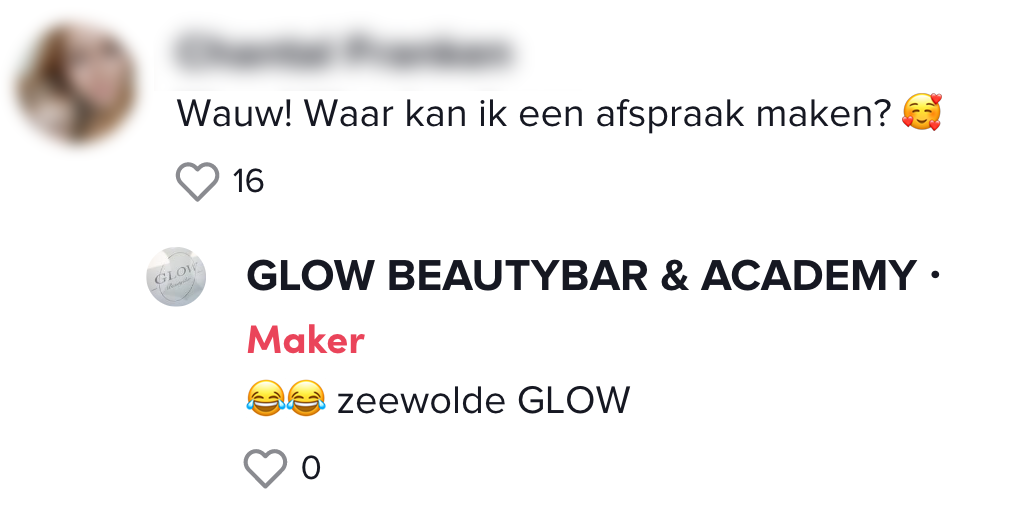The height and width of the screenshot is (512, 1012).
Task: Like the zeewolde GLOW reply
Action: 265,467
